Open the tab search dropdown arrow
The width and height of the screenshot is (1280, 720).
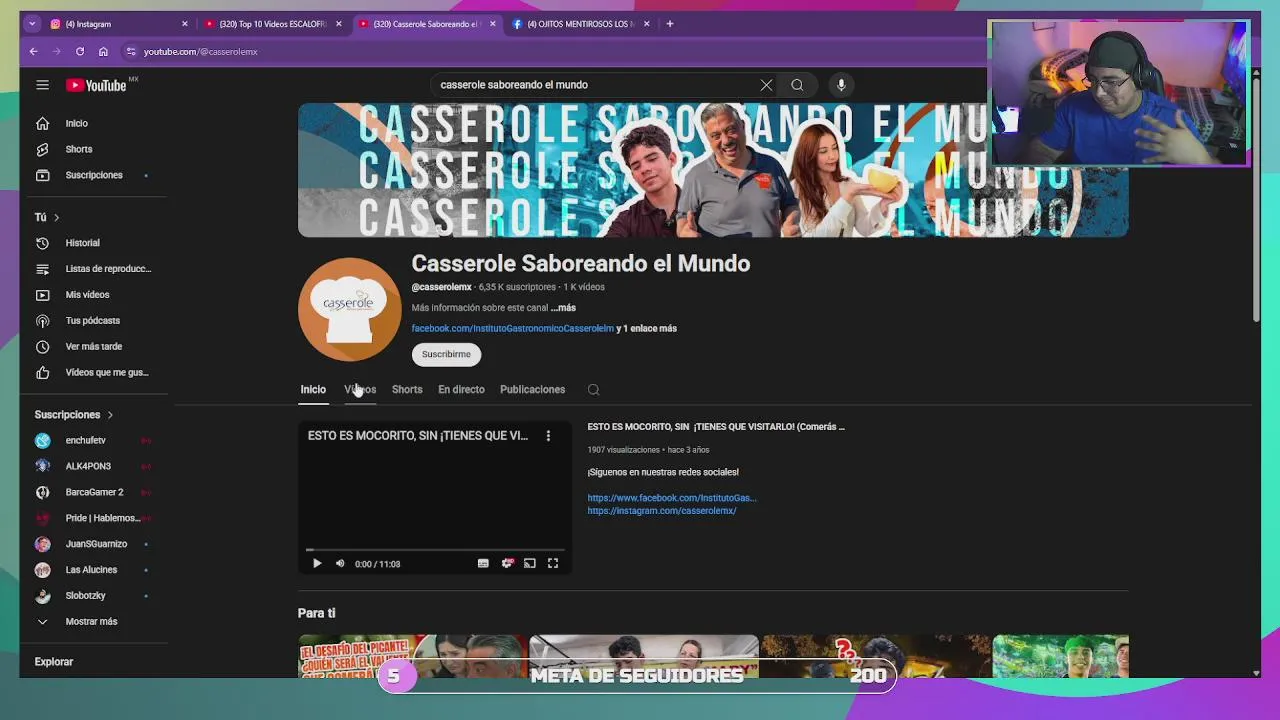pyautogui.click(x=32, y=24)
